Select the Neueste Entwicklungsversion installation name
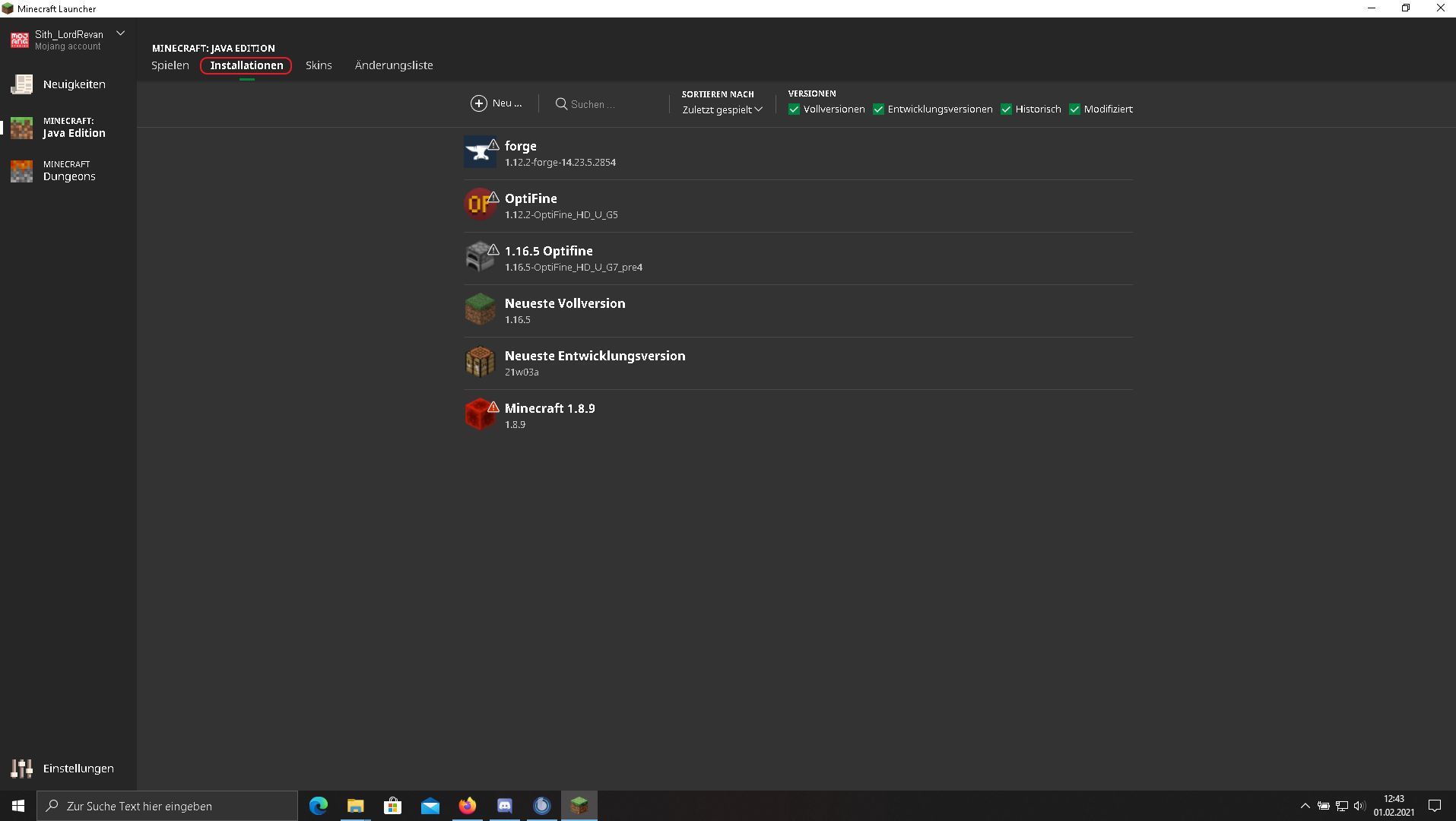 tap(595, 356)
